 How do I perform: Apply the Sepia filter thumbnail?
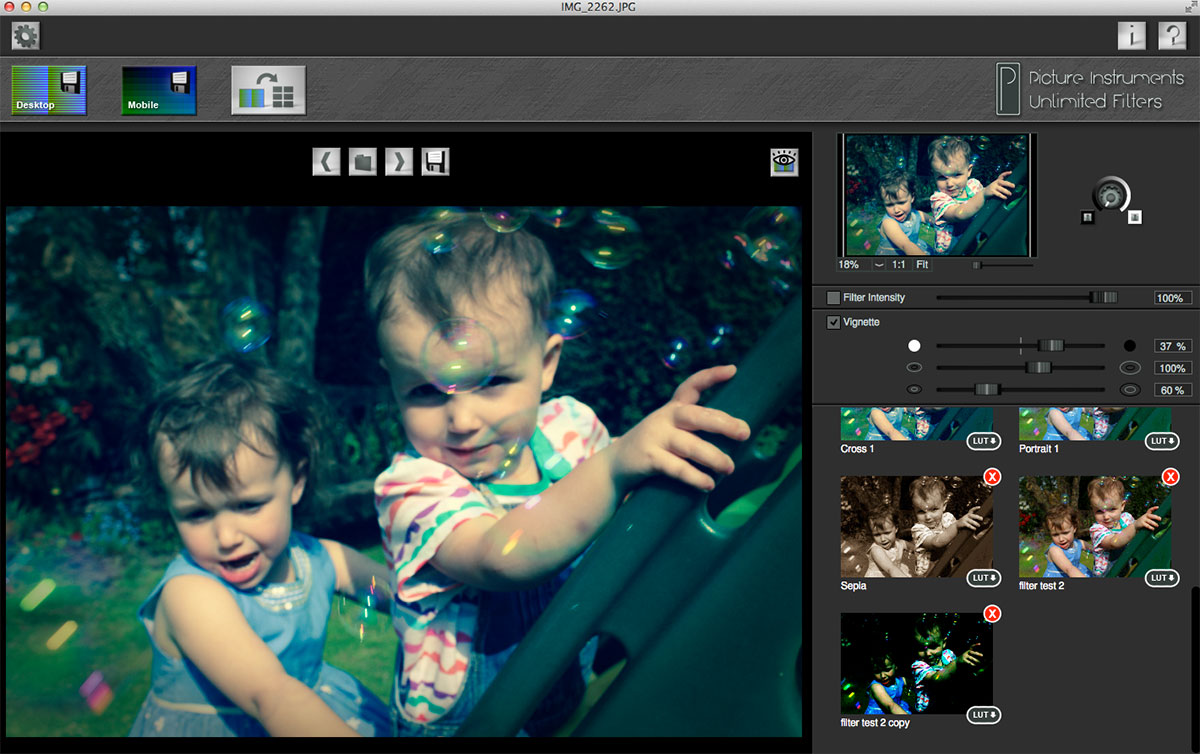click(x=917, y=526)
